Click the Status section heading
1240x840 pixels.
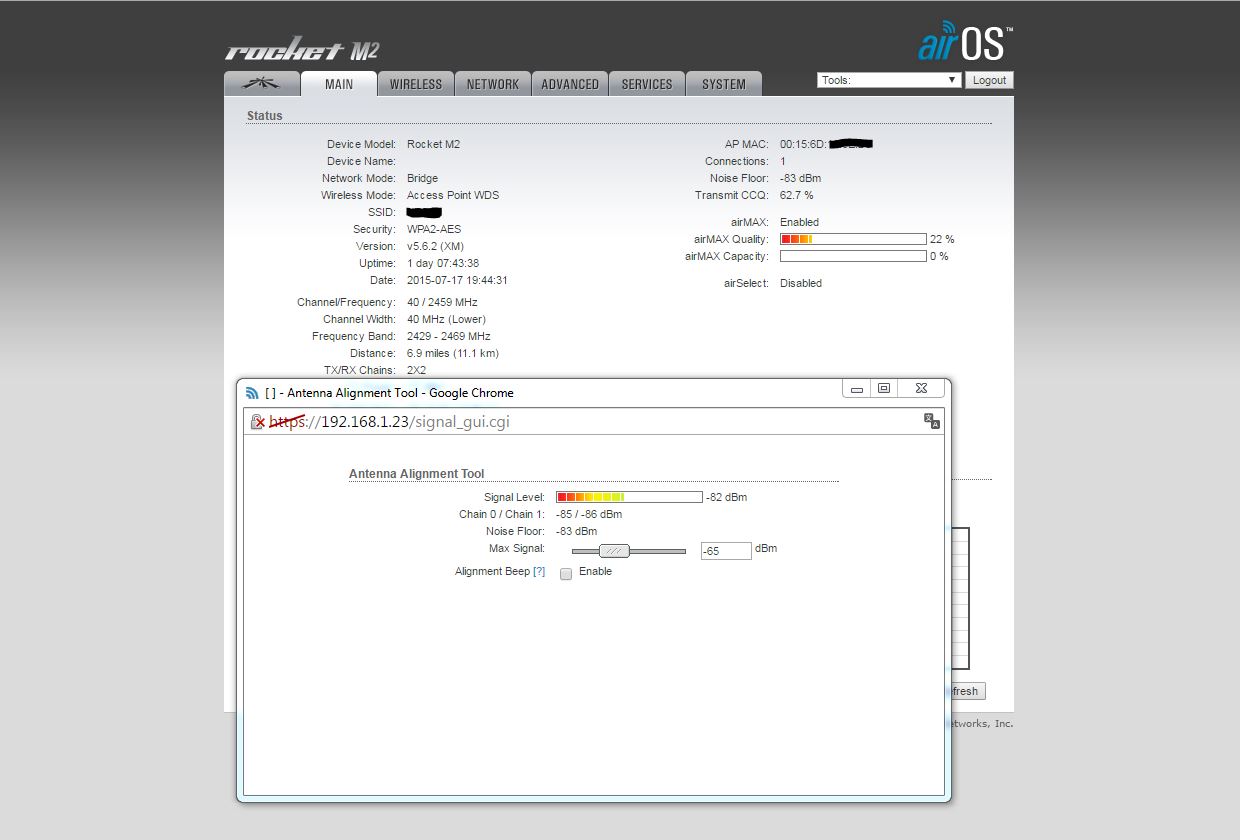[265, 116]
